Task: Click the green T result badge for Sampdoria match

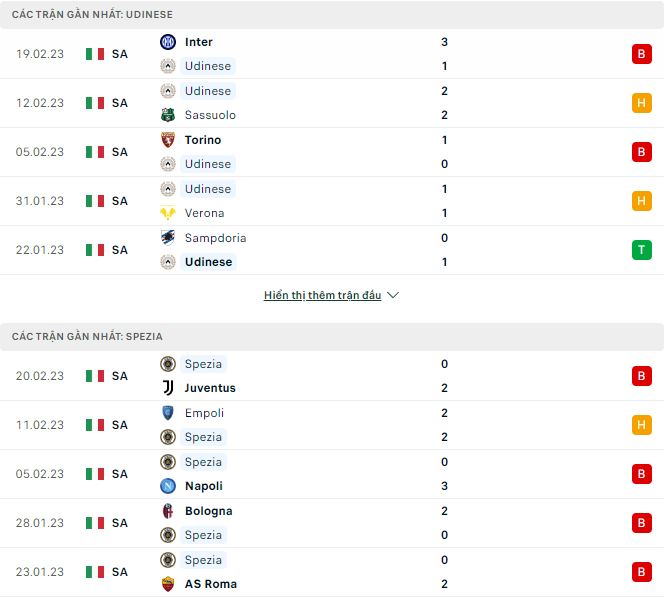Action: point(641,250)
